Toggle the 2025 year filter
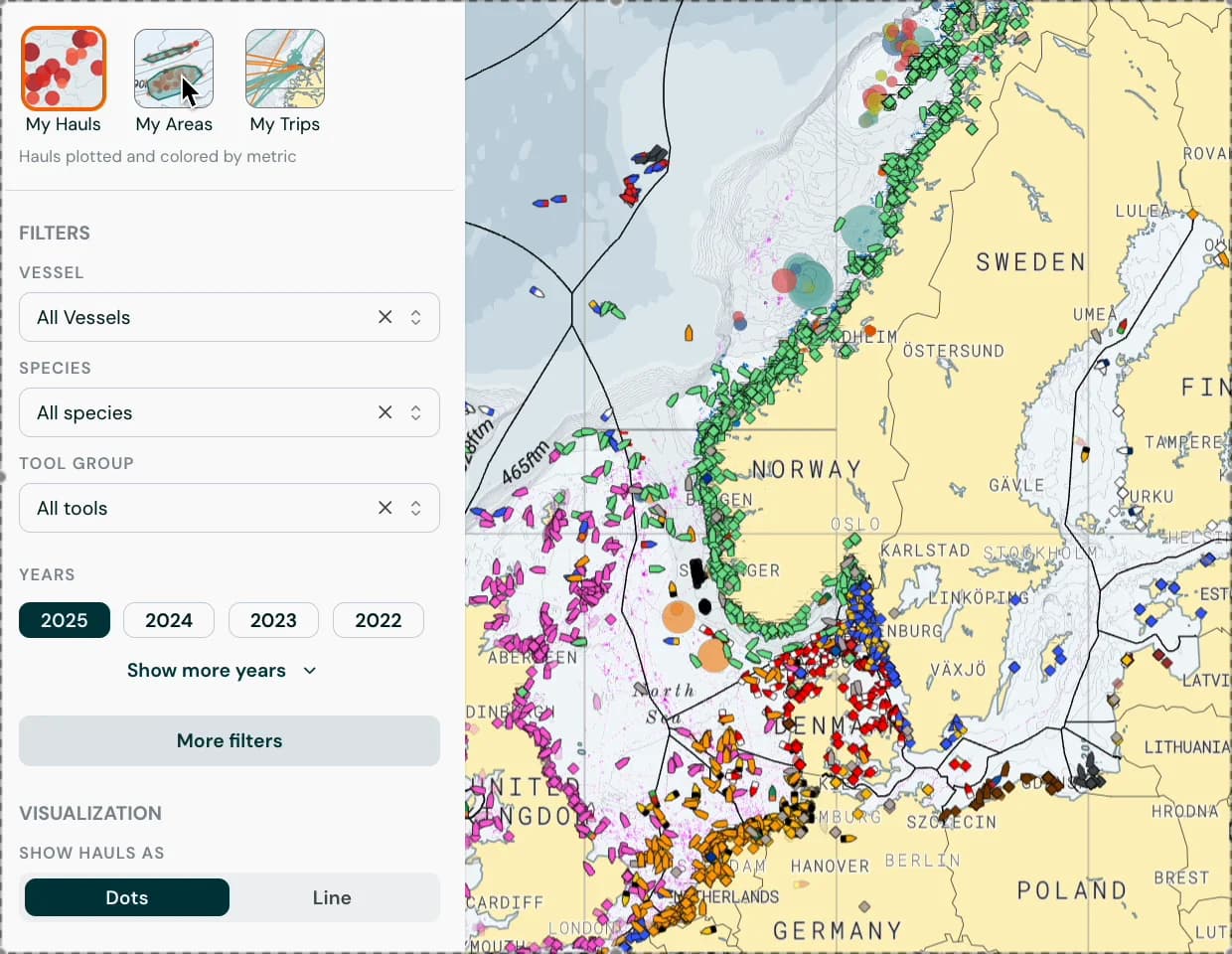 click(x=65, y=620)
